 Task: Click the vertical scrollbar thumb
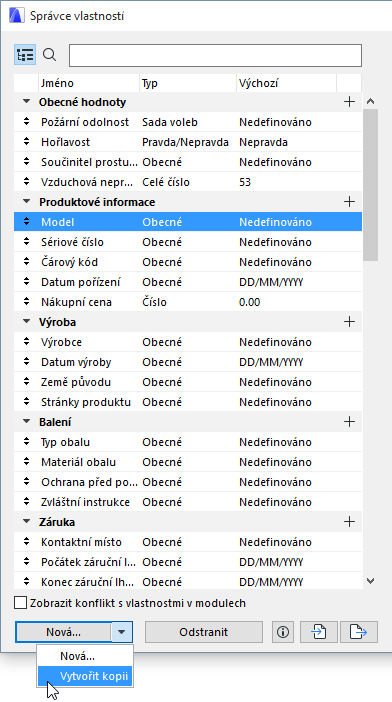[x=371, y=184]
